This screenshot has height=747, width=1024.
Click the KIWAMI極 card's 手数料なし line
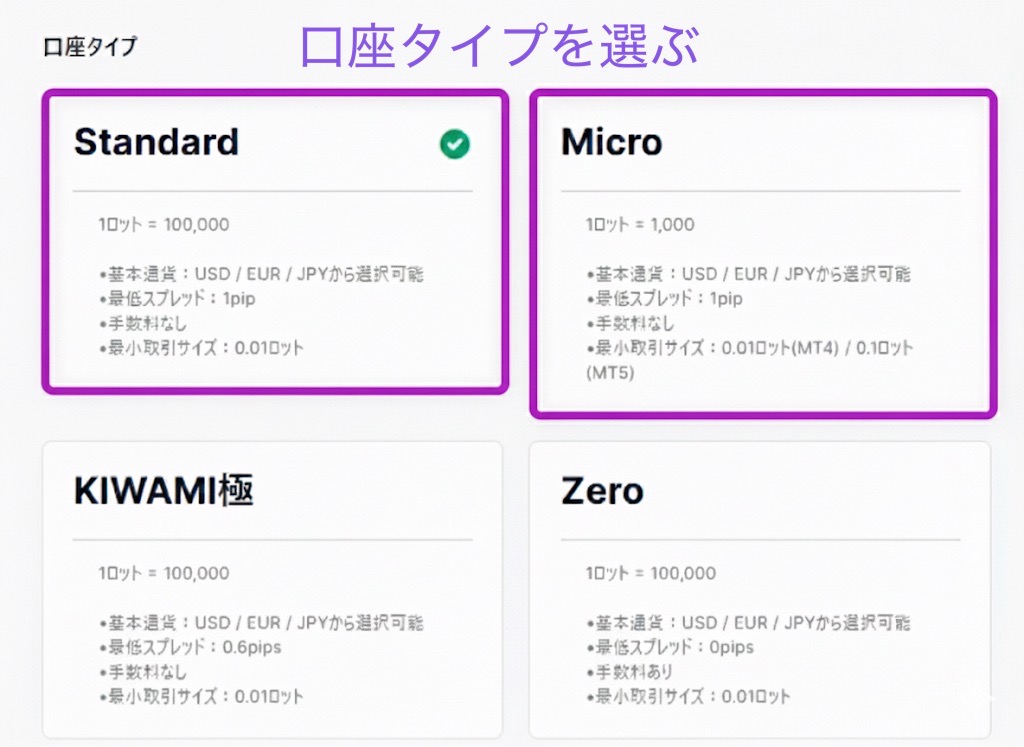143,672
